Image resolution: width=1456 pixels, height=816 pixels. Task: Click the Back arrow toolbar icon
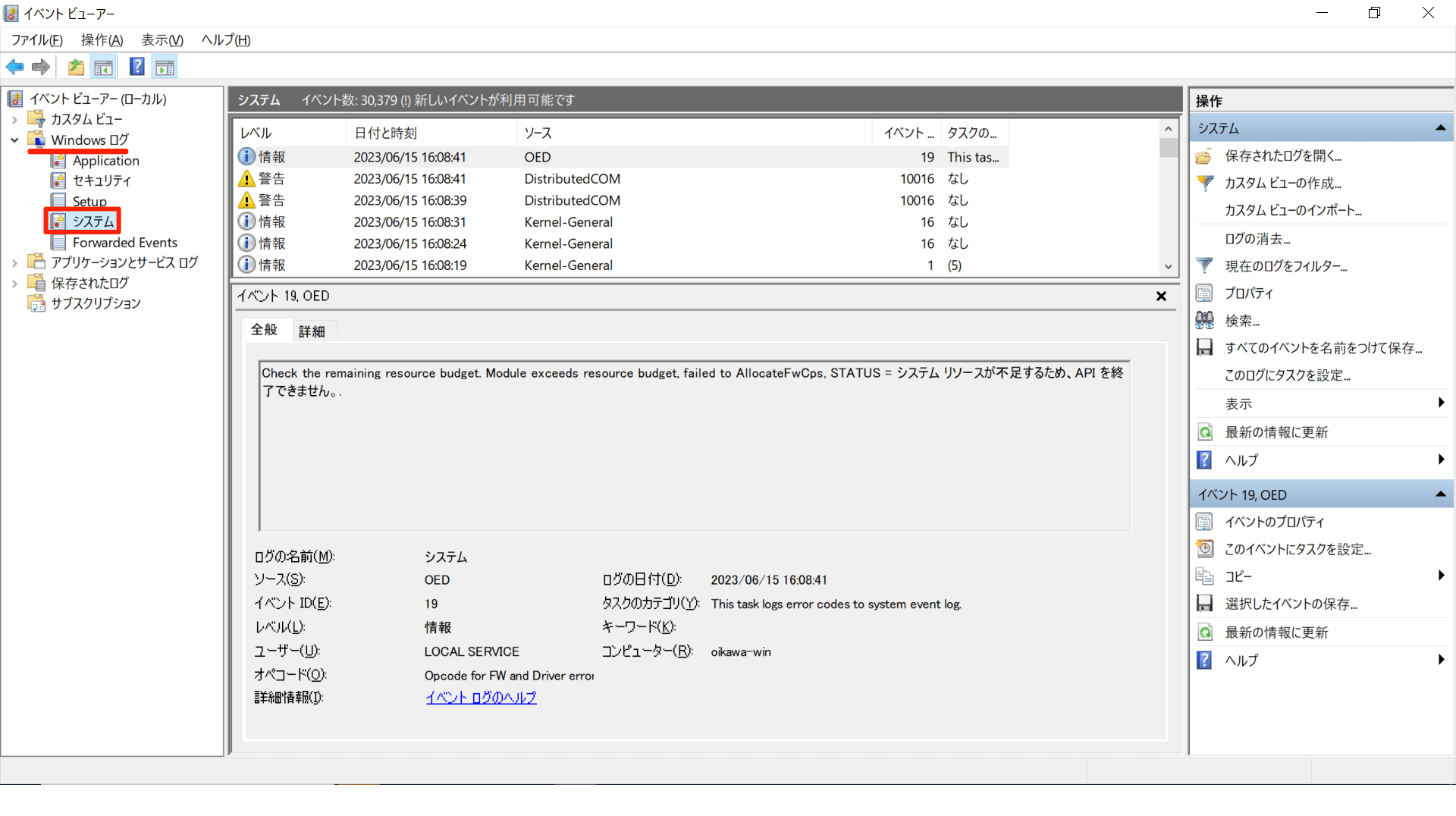tap(15, 67)
